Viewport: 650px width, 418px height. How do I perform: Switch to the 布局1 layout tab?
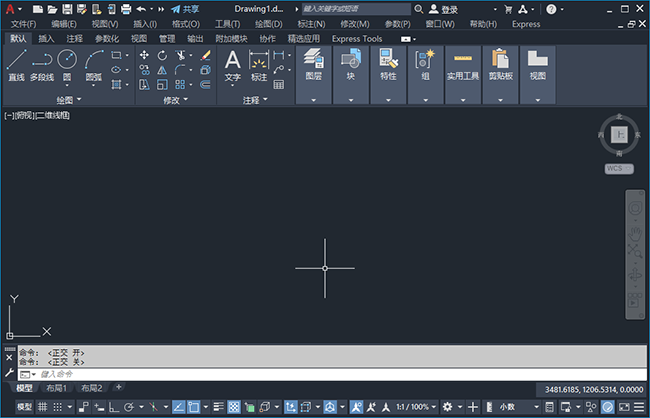click(57, 387)
